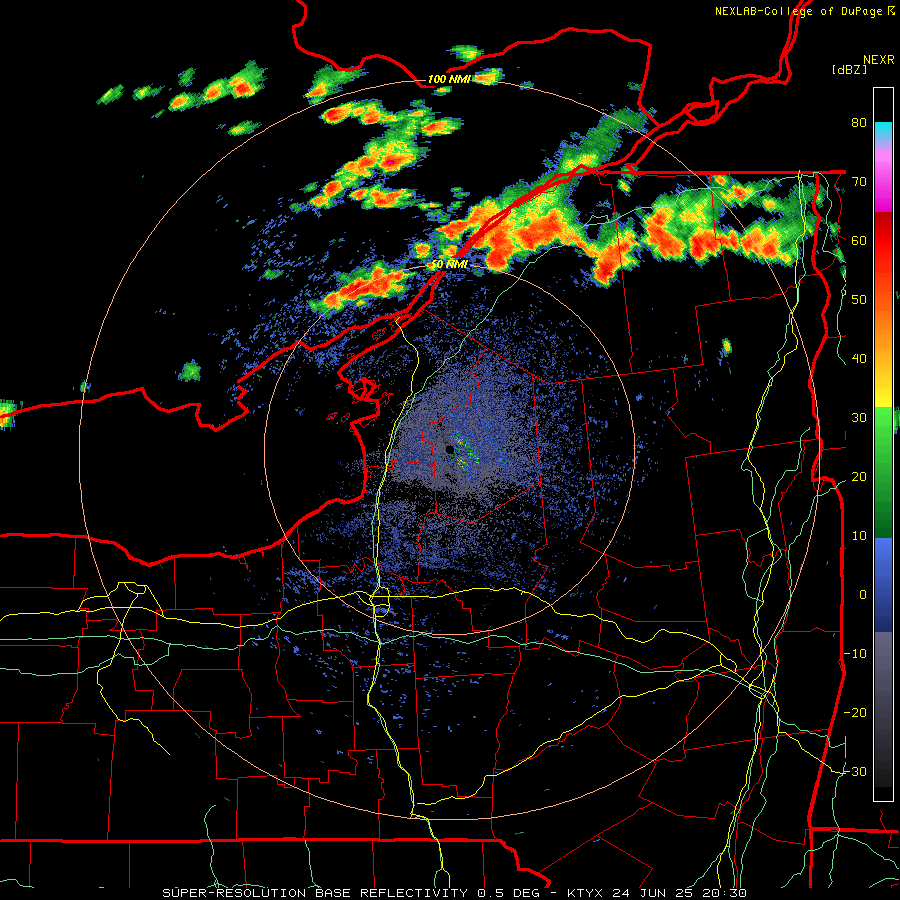Click the 40 dBZ scale value
This screenshot has width=900, height=900.
pos(859,358)
